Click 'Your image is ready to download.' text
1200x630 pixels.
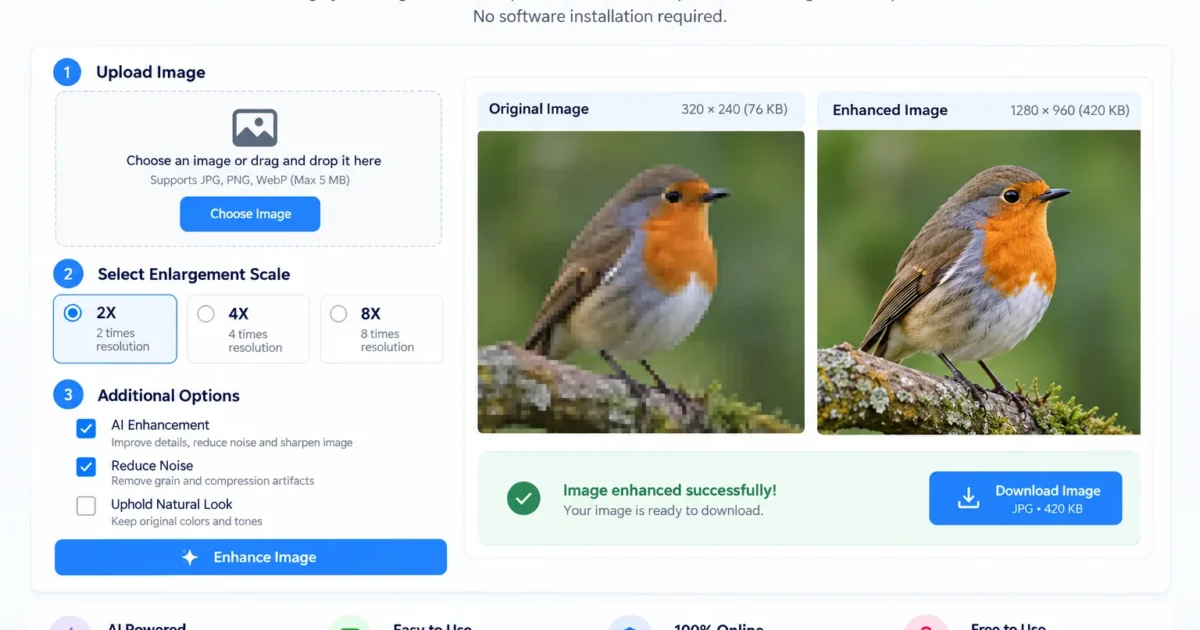pyautogui.click(x=663, y=511)
